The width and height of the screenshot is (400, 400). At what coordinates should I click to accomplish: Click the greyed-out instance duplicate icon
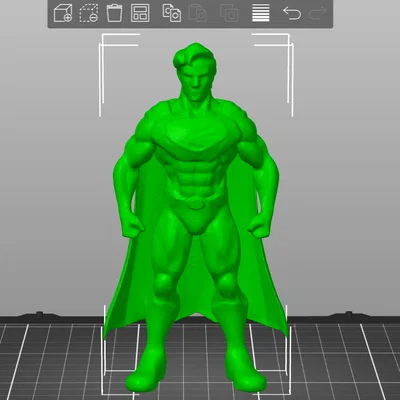229,13
